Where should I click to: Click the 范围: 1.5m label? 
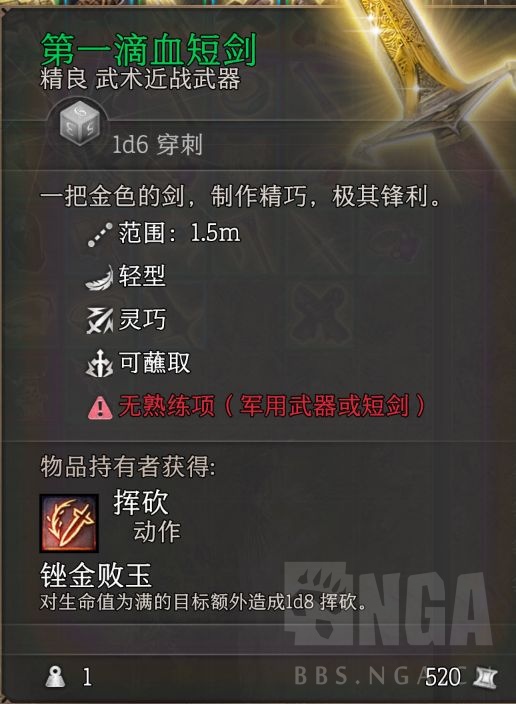[x=179, y=233]
